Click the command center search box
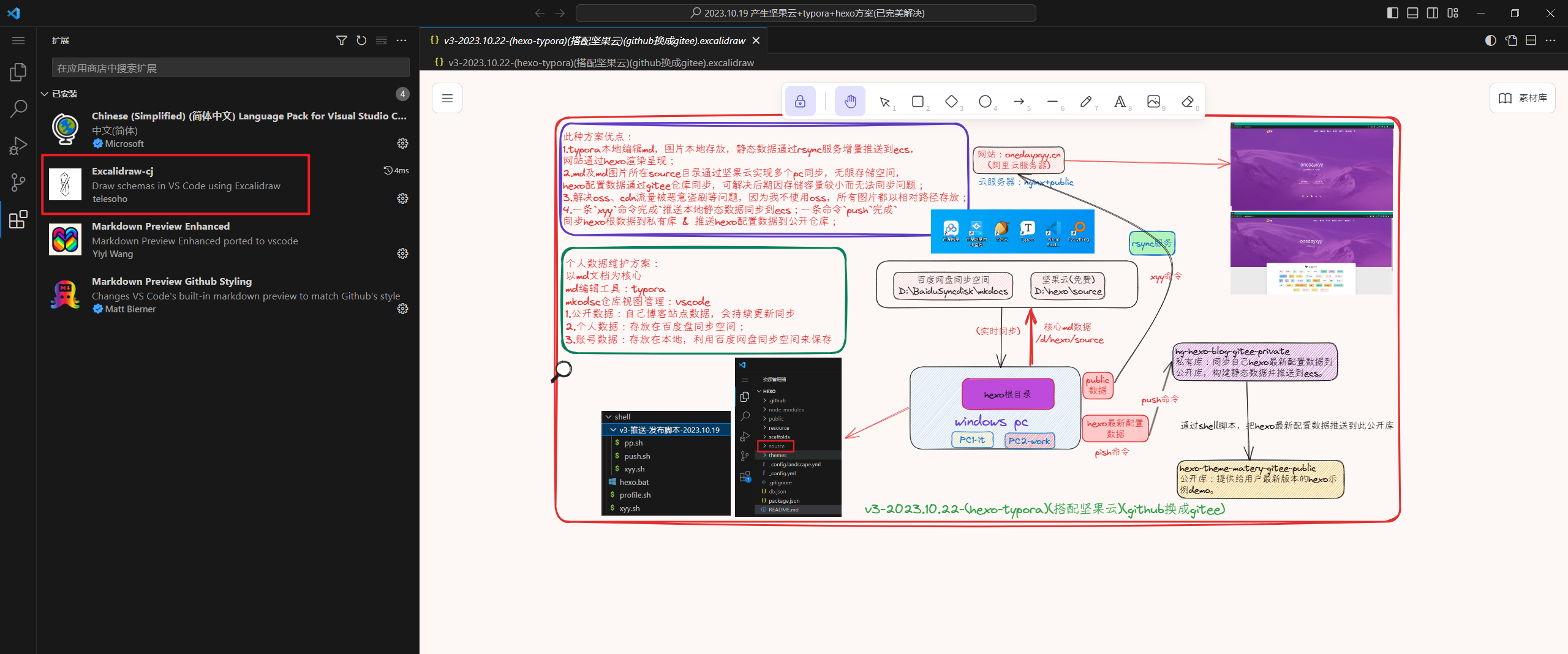Screen dimensions: 1568x654 pos(805,13)
